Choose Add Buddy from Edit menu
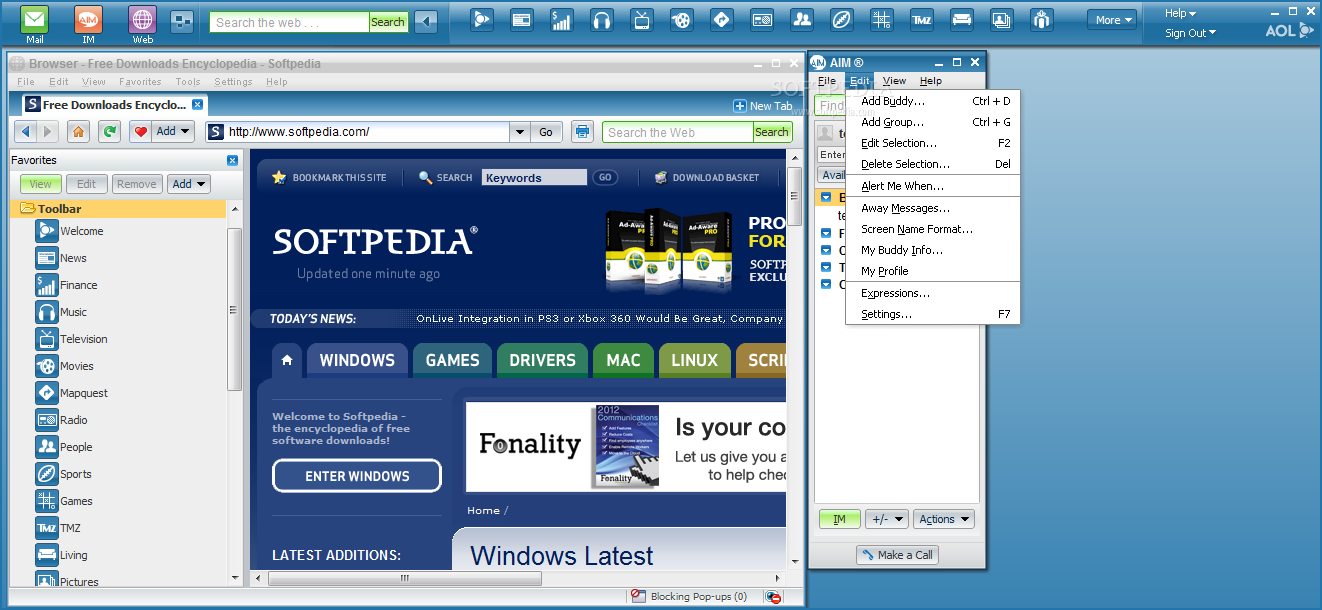The image size is (1322, 610). pos(933,101)
